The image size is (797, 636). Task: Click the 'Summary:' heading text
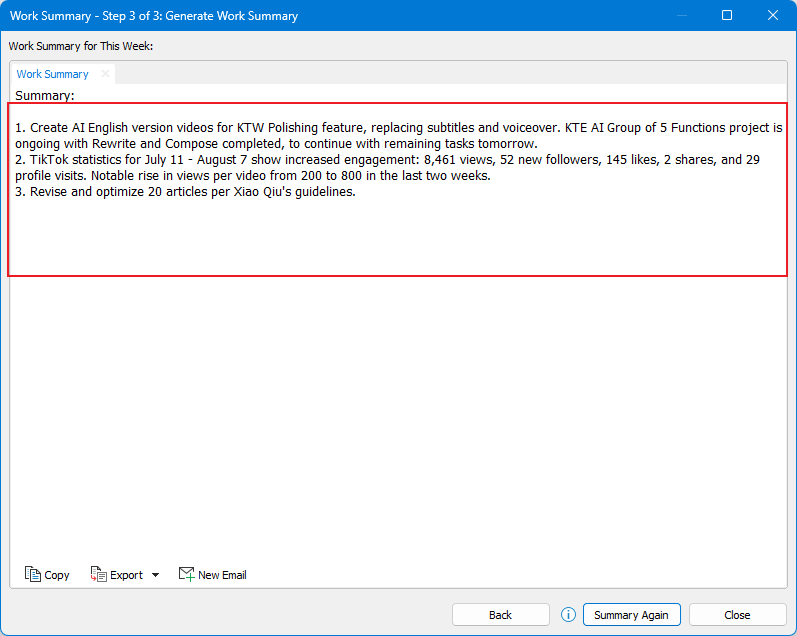(45, 95)
